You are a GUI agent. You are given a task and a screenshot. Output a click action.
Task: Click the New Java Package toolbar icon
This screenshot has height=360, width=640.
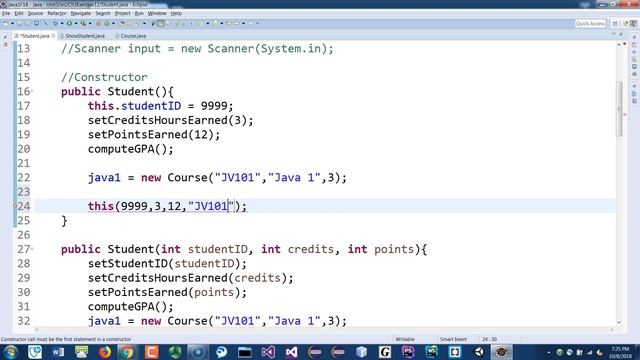[98, 23]
